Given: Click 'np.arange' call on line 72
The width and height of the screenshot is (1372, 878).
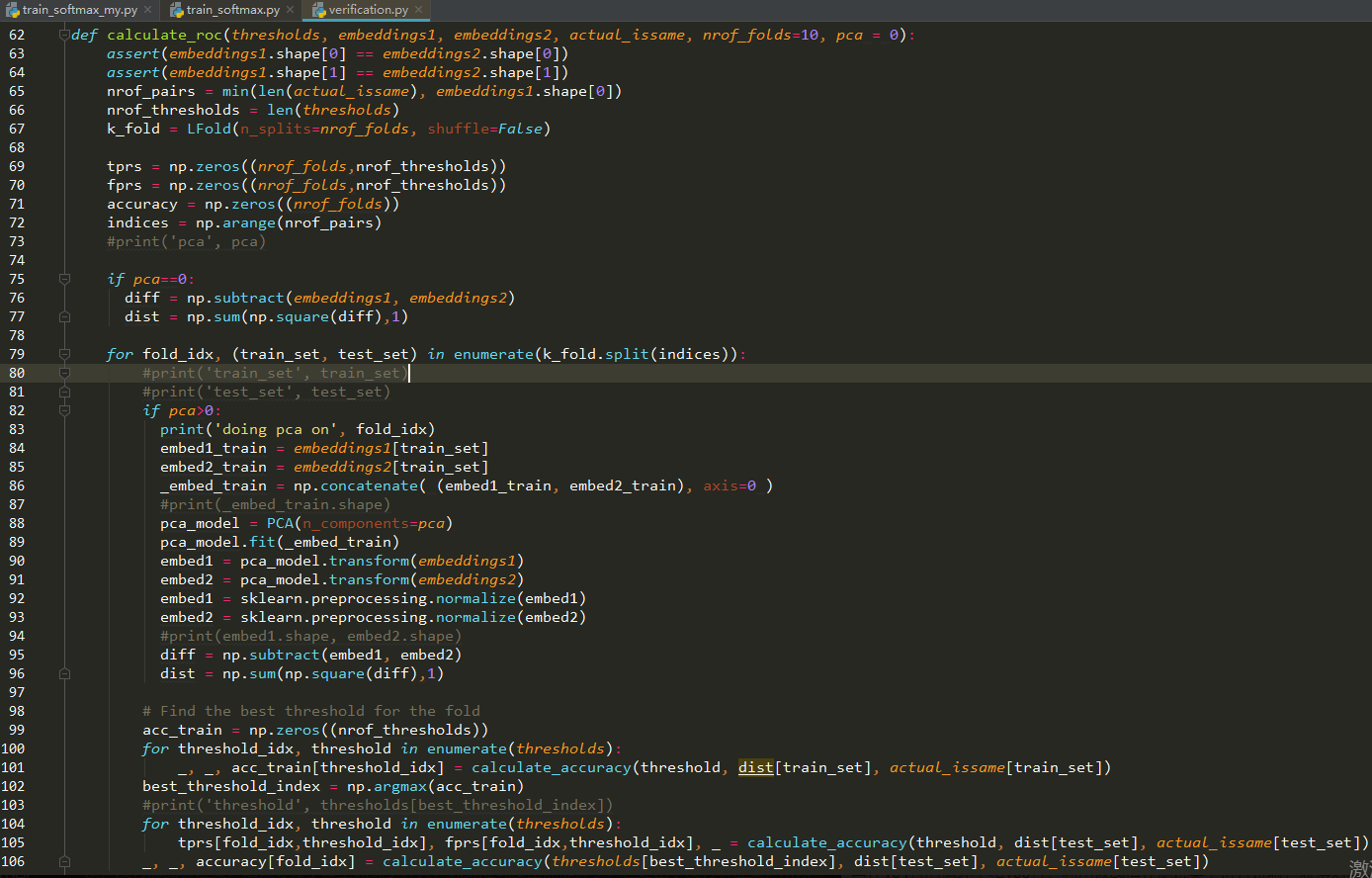Looking at the screenshot, I should (x=235, y=222).
